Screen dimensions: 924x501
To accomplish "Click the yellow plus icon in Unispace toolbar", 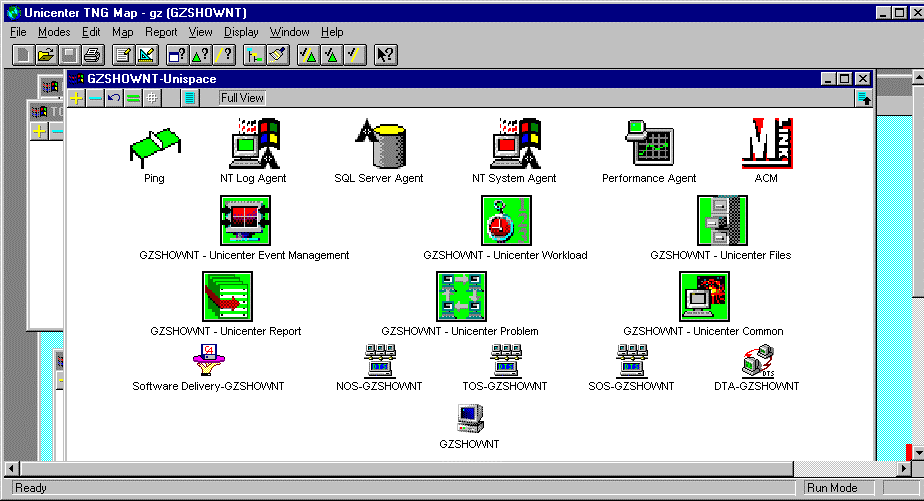I will (x=77, y=98).
